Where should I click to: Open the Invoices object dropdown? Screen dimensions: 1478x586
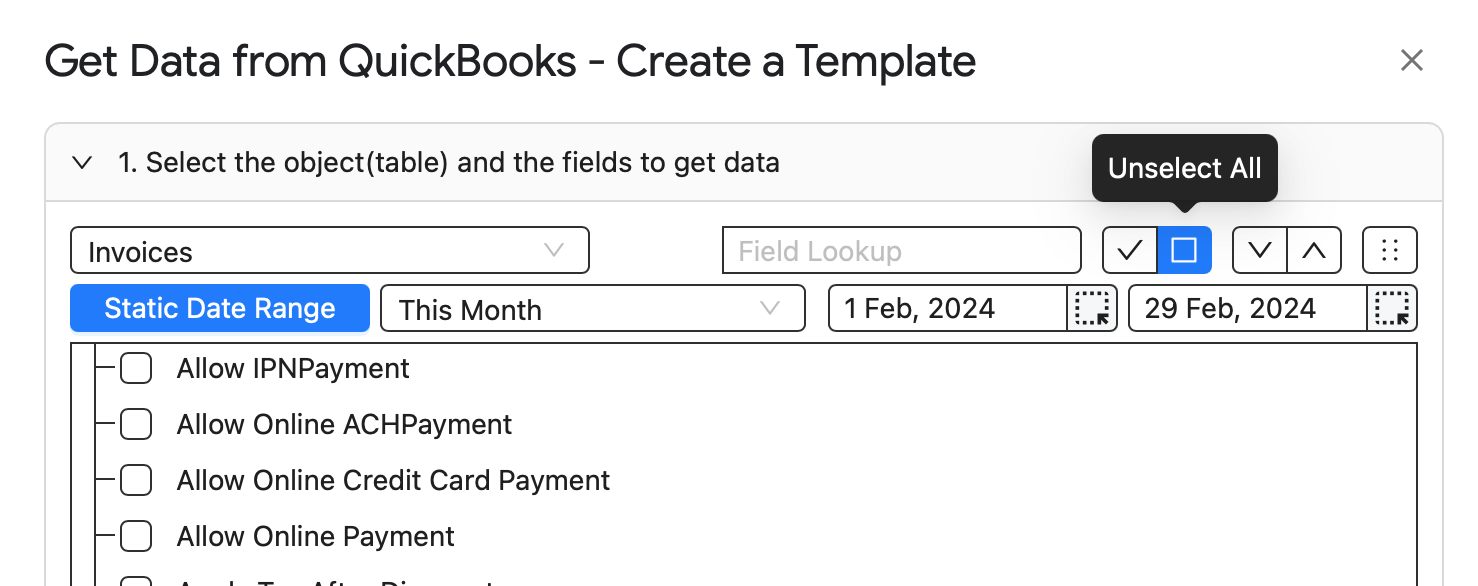click(330, 250)
